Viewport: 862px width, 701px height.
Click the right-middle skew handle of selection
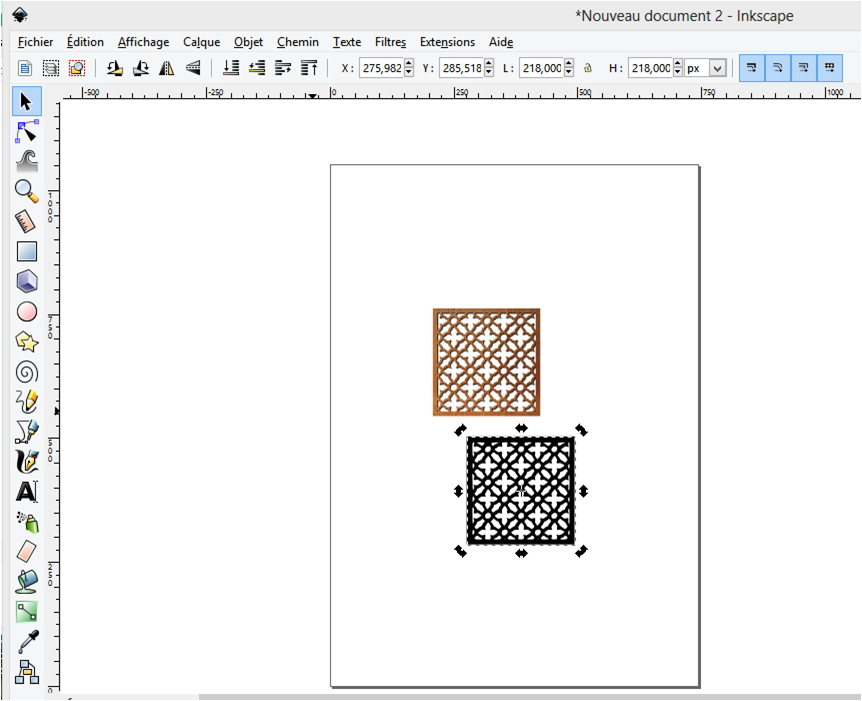coord(583,491)
